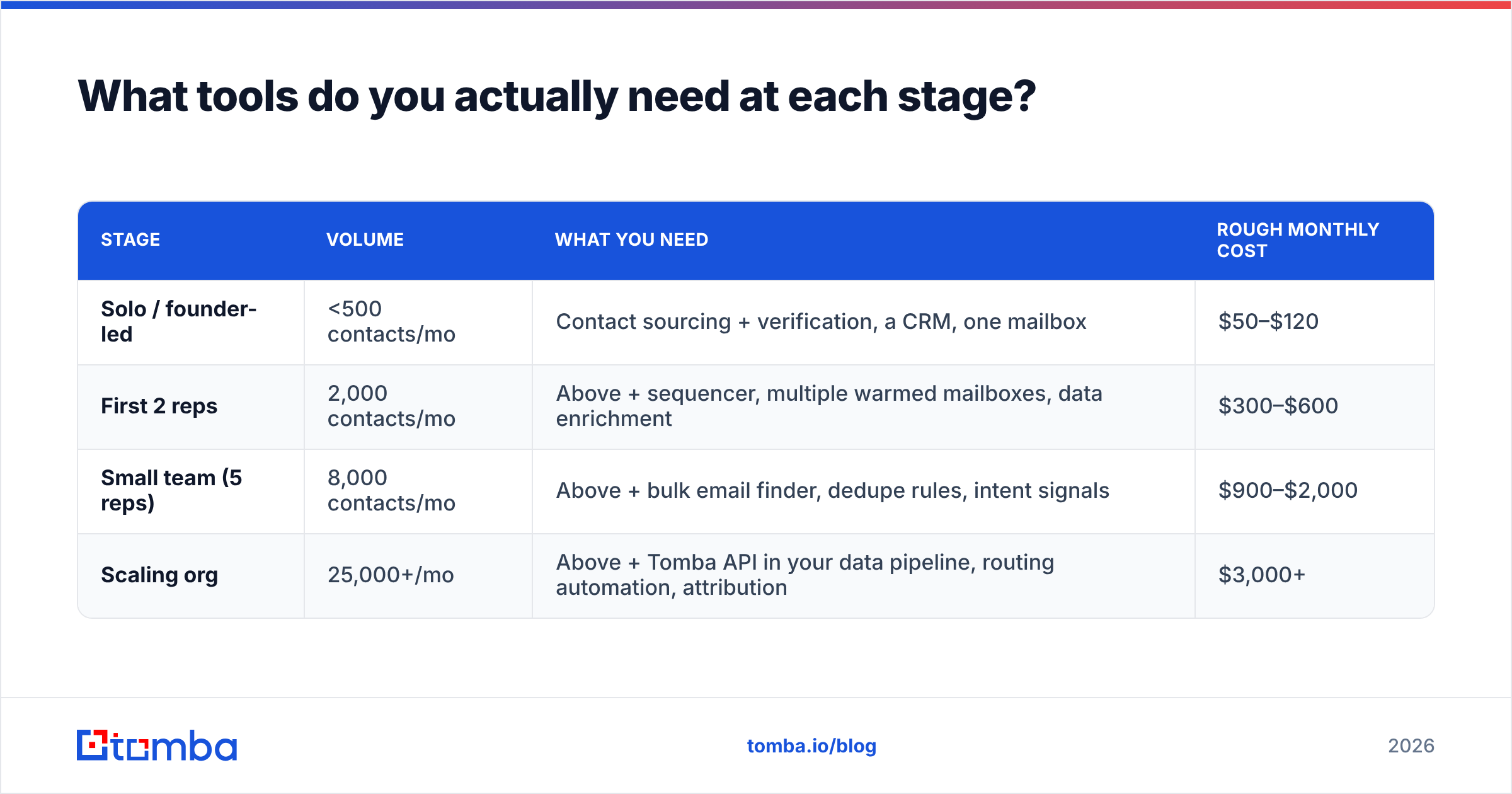Click the $300–$600 cost cell
The height and width of the screenshot is (794, 1512).
[x=1314, y=406]
